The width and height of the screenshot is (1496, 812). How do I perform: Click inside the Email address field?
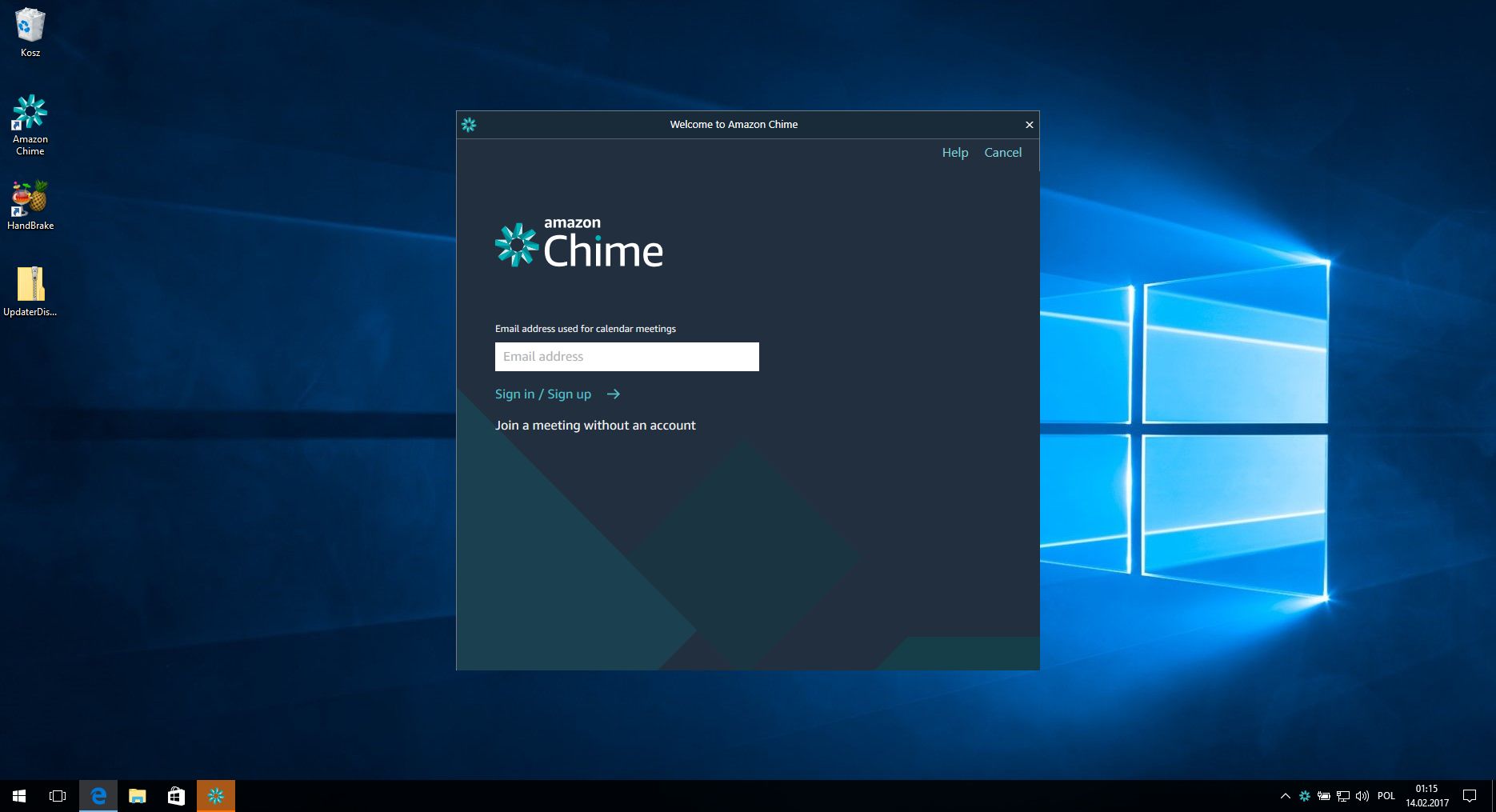[626, 356]
